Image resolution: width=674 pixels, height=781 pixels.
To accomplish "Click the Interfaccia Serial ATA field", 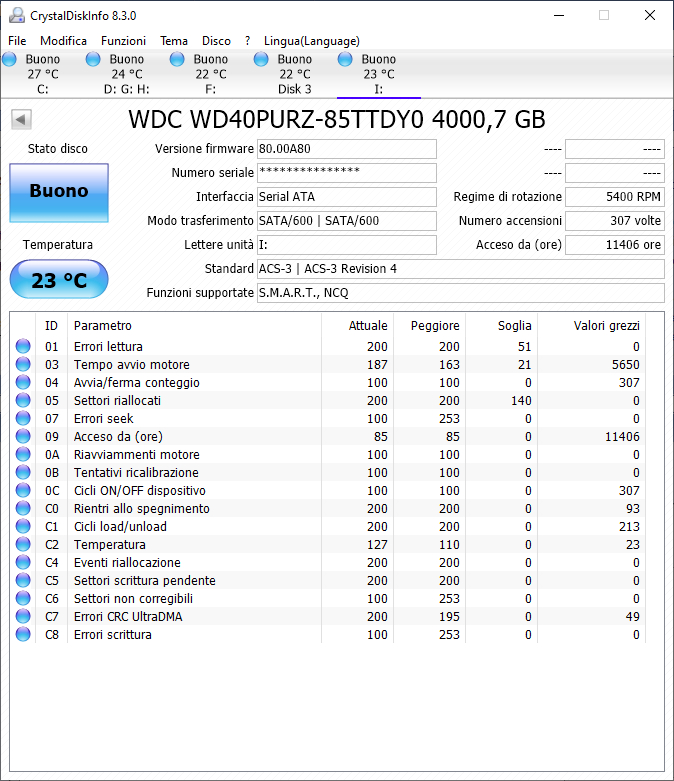I will [x=347, y=197].
